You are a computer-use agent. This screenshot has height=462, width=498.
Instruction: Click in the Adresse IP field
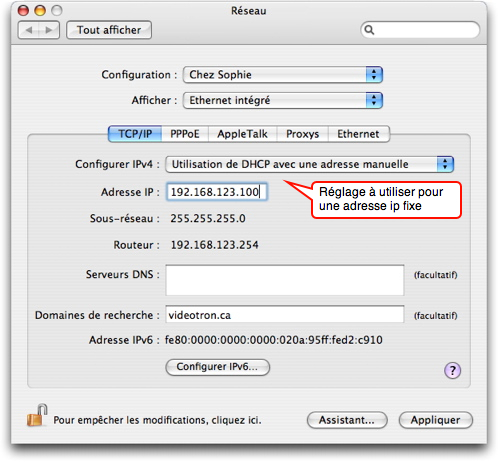tap(217, 192)
